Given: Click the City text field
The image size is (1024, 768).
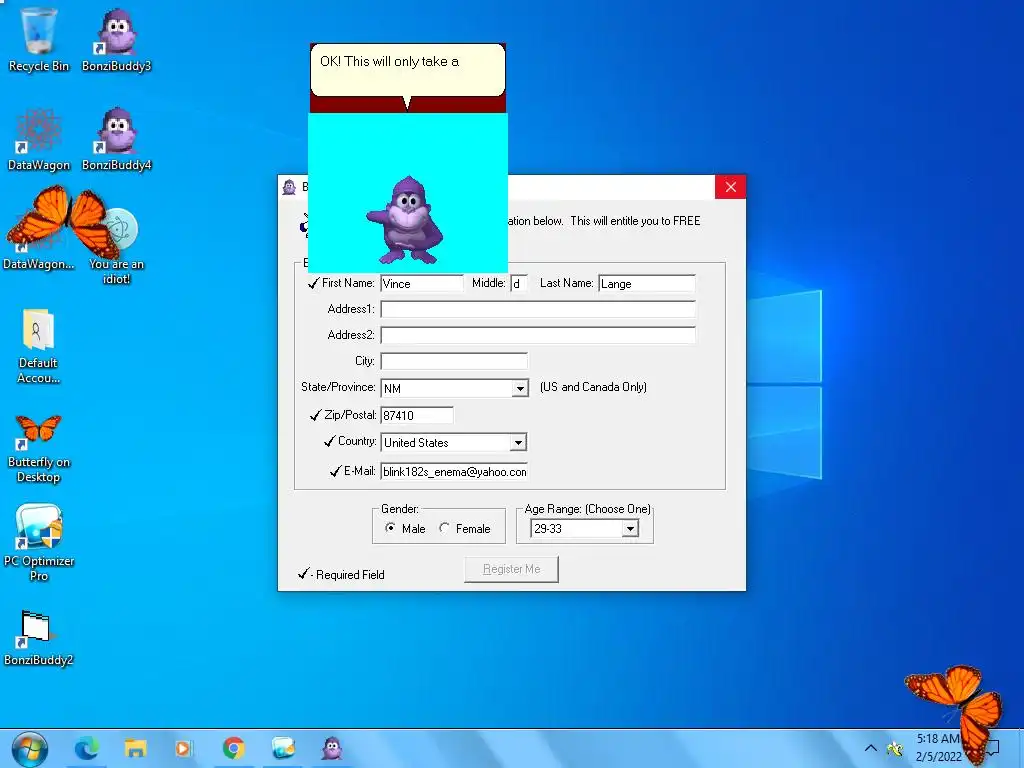Looking at the screenshot, I should 454,361.
